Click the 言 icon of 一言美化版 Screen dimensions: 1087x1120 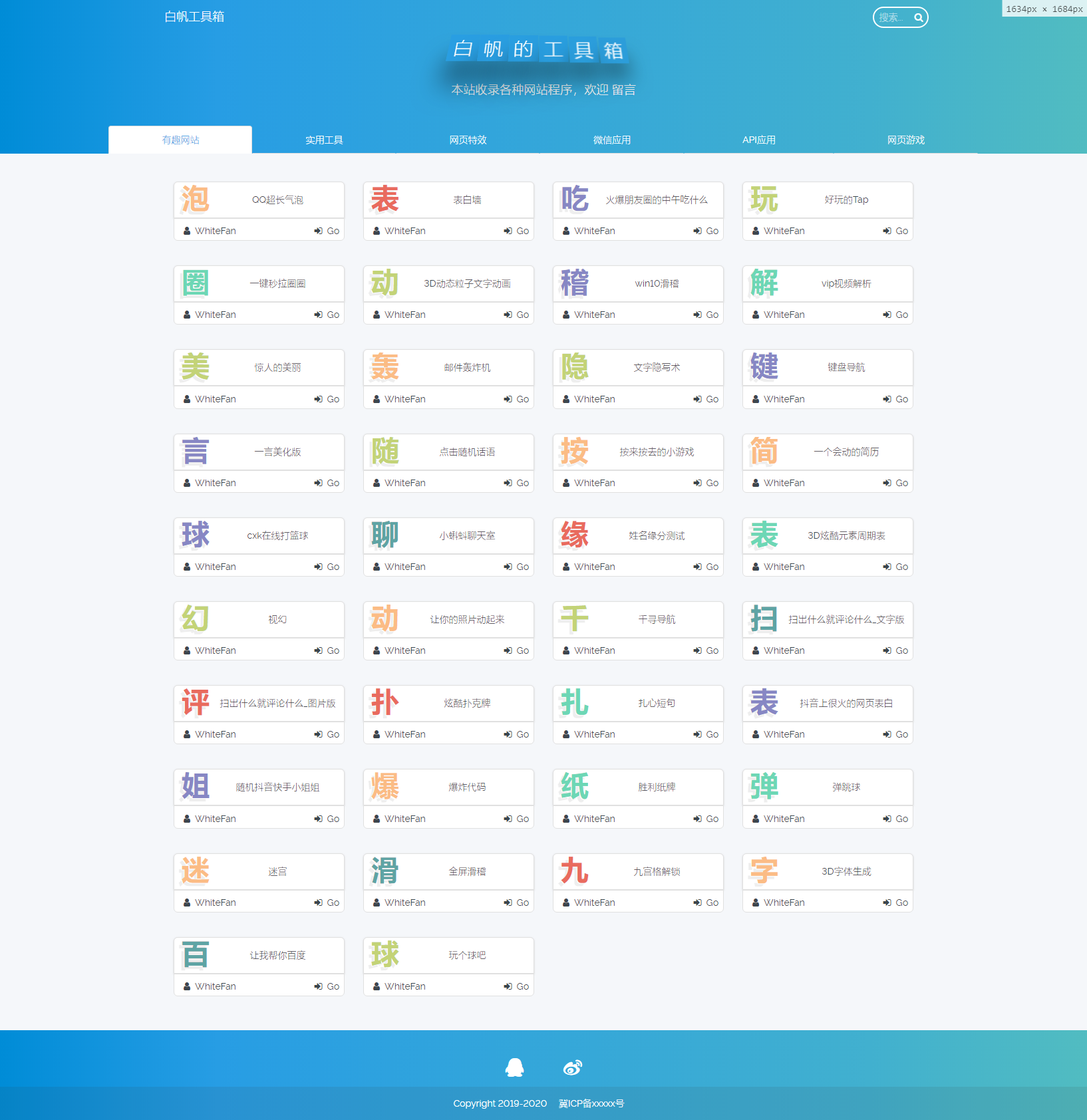pyautogui.click(x=196, y=452)
